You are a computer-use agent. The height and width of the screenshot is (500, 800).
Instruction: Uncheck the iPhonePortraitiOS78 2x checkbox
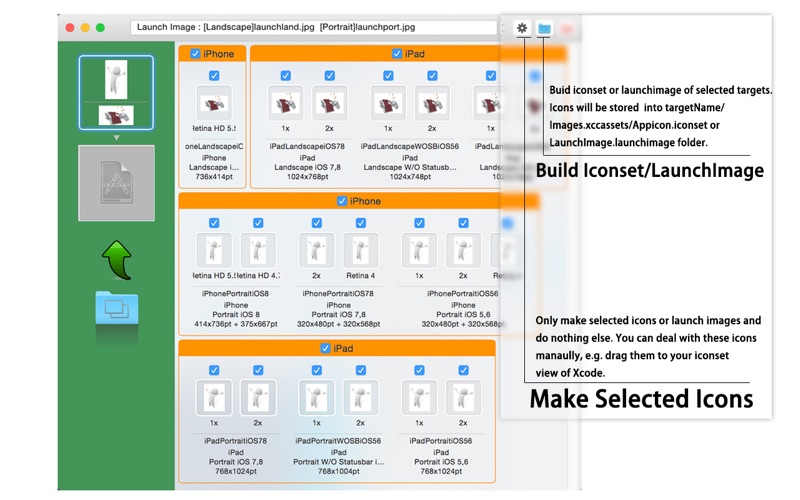point(317,223)
